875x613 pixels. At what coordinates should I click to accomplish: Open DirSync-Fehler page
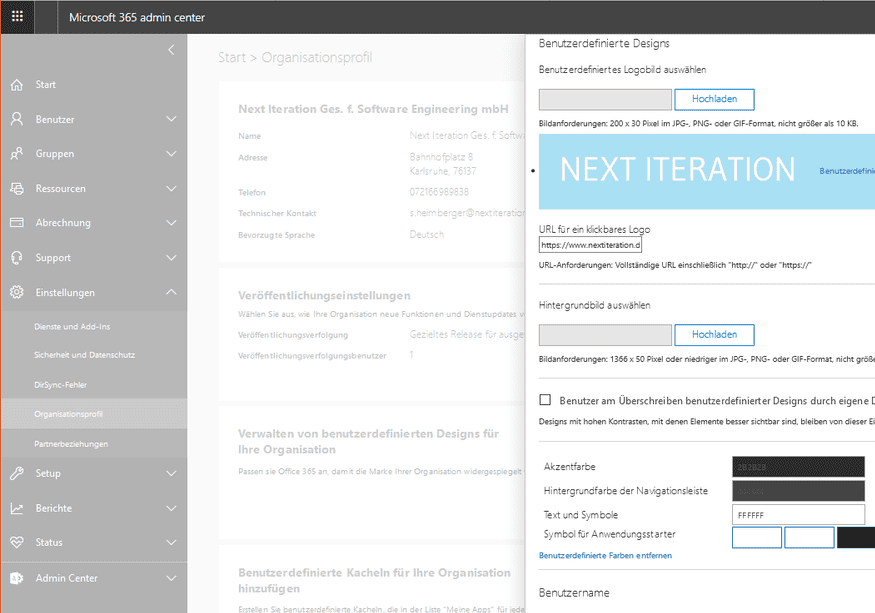pyautogui.click(x=60, y=385)
